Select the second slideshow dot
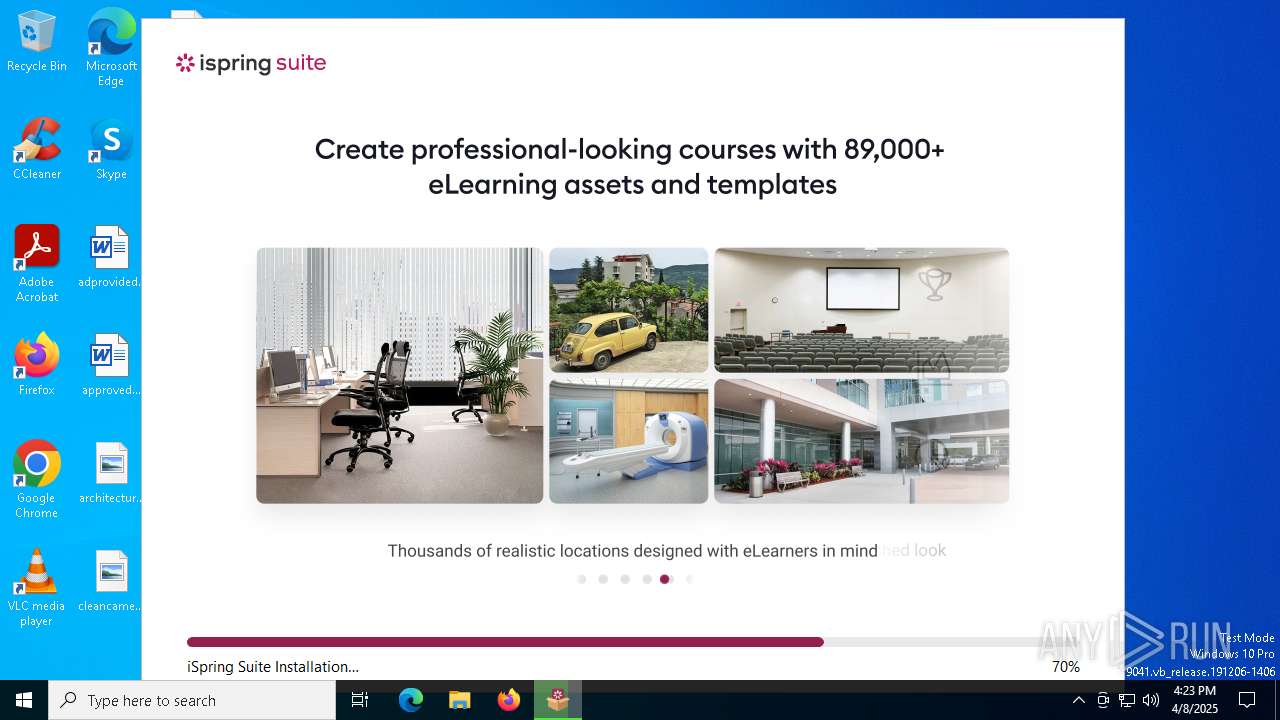 pyautogui.click(x=603, y=579)
